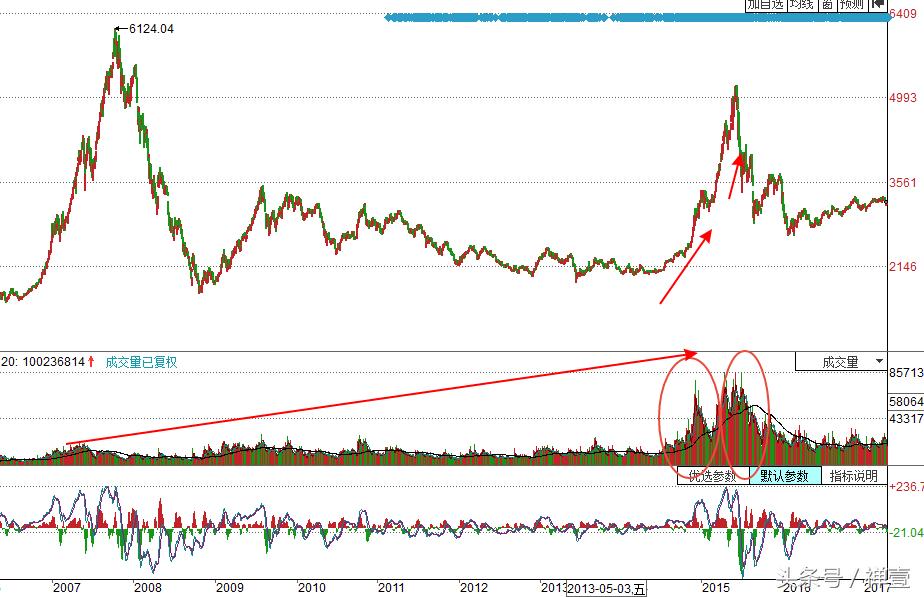Click the 2011 year label on the time axis
924x597 pixels.
pyautogui.click(x=391, y=588)
